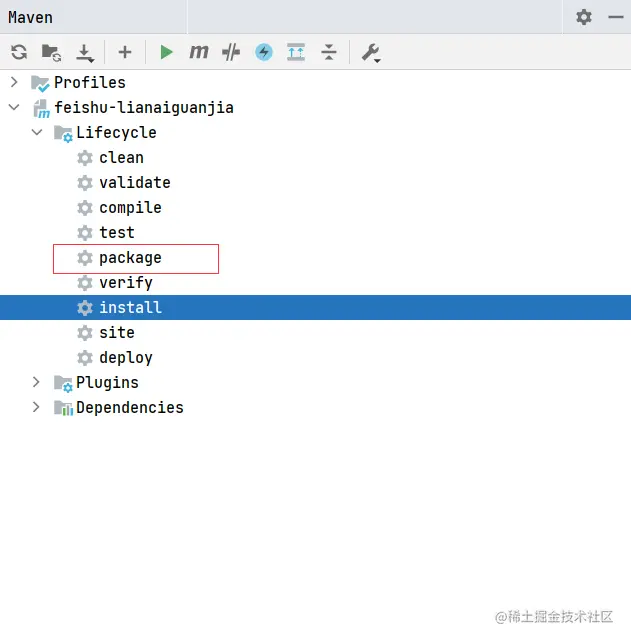Select the install lifecycle goal
This screenshot has height=642, width=631.
tap(315, 307)
